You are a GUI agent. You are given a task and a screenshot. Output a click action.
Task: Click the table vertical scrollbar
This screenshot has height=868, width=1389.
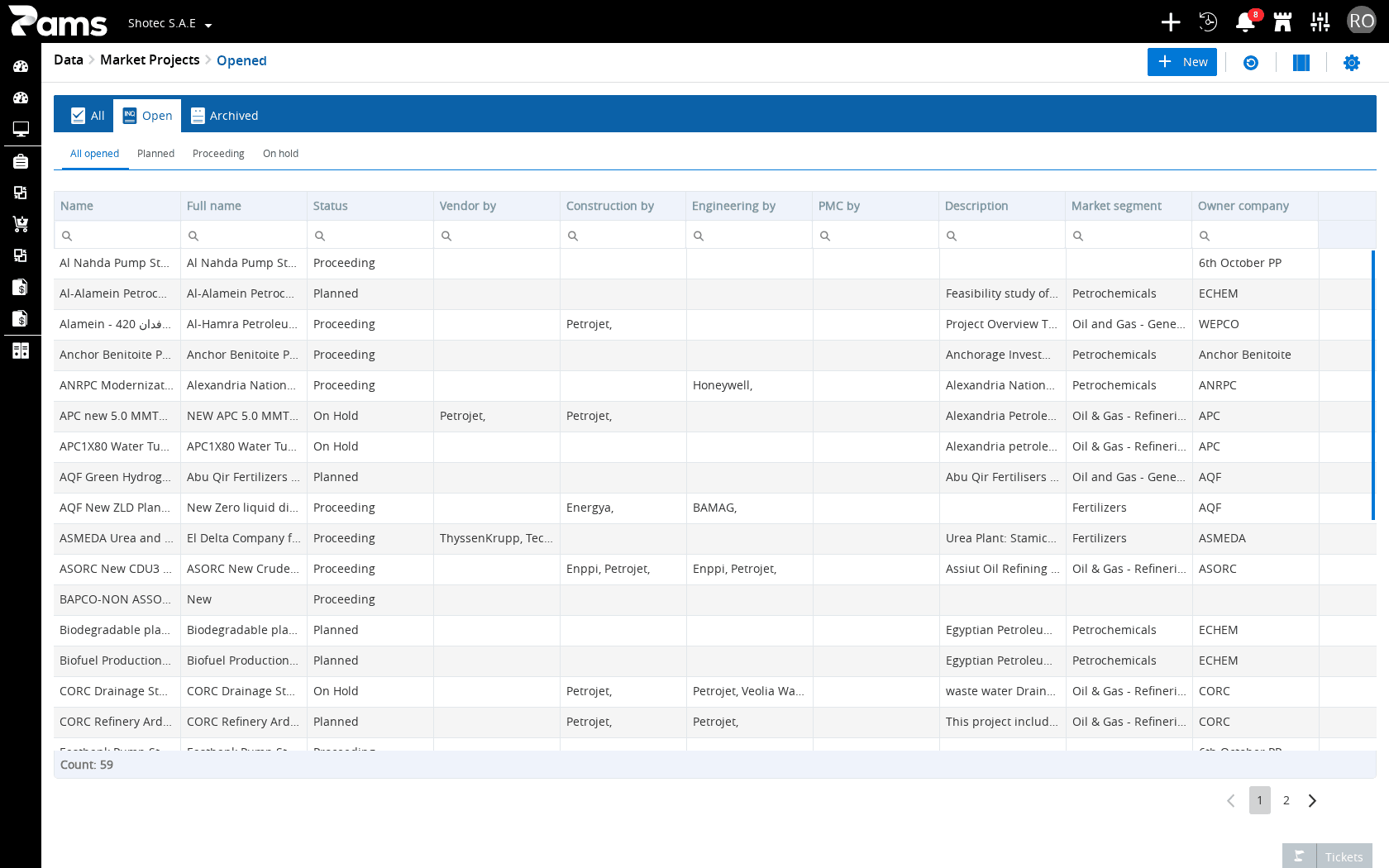click(1372, 385)
